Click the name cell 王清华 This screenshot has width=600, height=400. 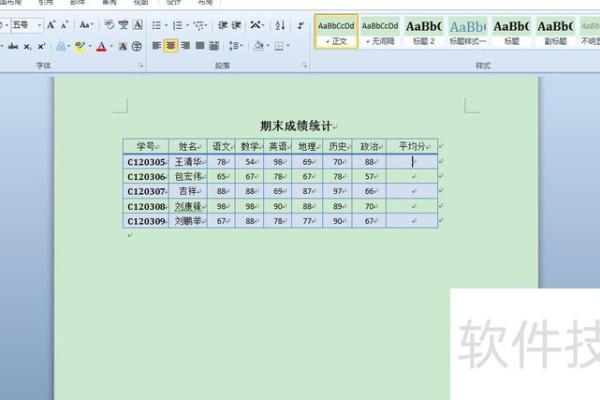click(x=188, y=162)
